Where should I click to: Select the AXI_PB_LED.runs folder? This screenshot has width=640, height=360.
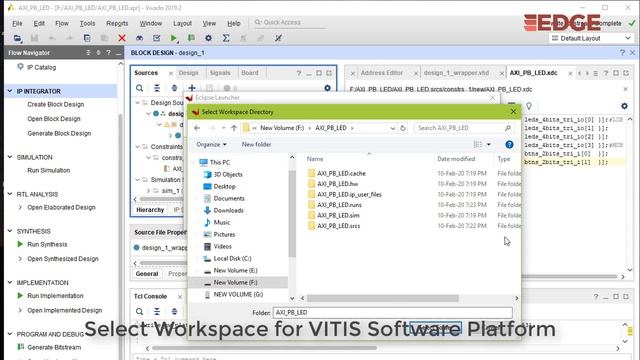[339, 205]
